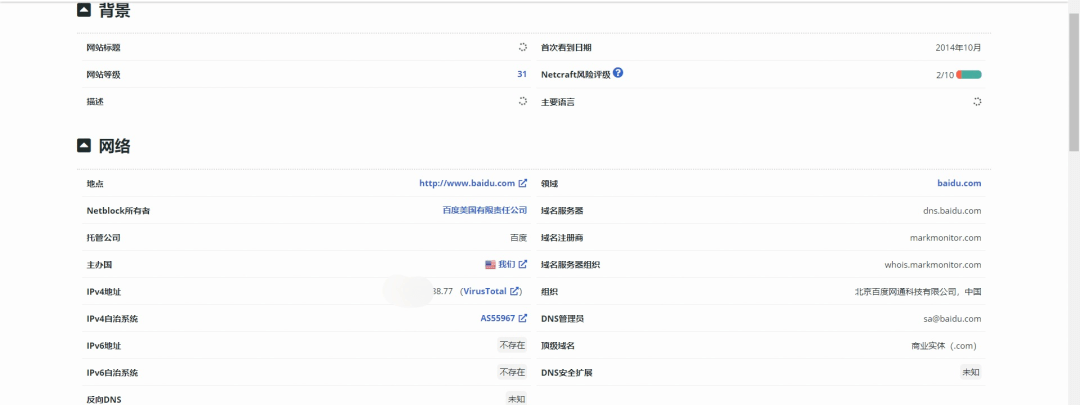
Task: Click the 背景 section heading
Action: tap(114, 10)
